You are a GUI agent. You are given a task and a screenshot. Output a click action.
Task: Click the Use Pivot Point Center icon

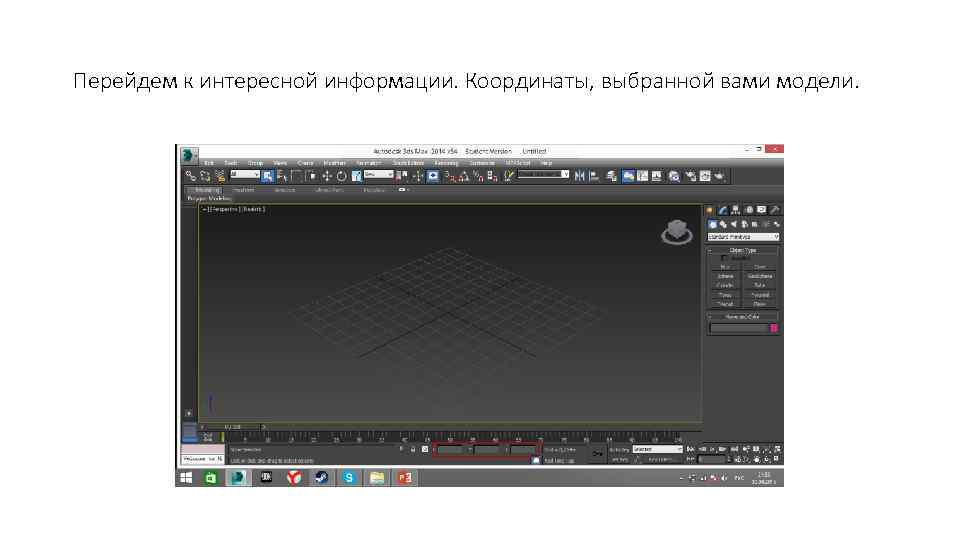coord(402,176)
